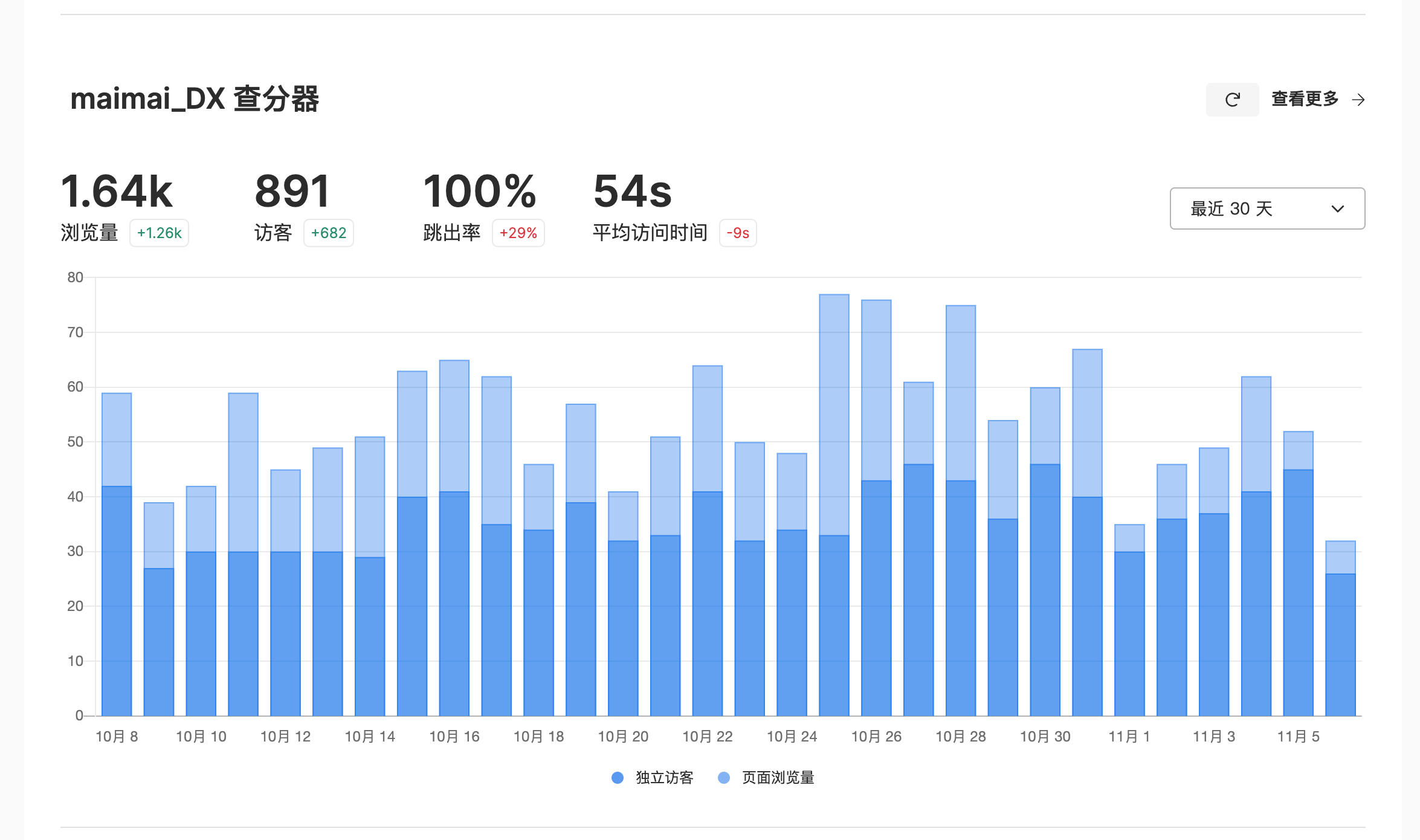Click the bar for 10月 30
The image size is (1420, 840).
(x=1045, y=552)
